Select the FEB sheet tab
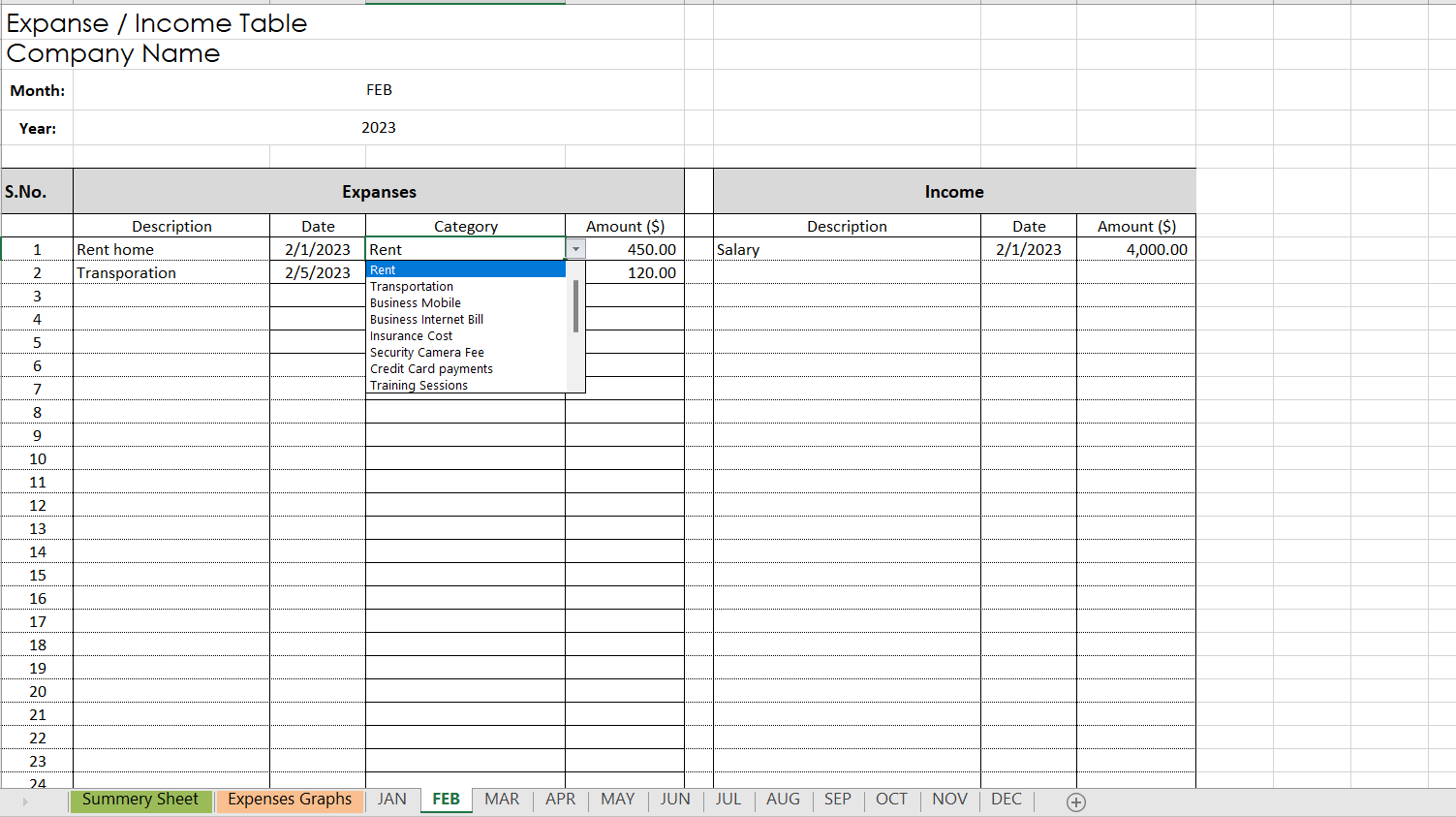 click(446, 800)
